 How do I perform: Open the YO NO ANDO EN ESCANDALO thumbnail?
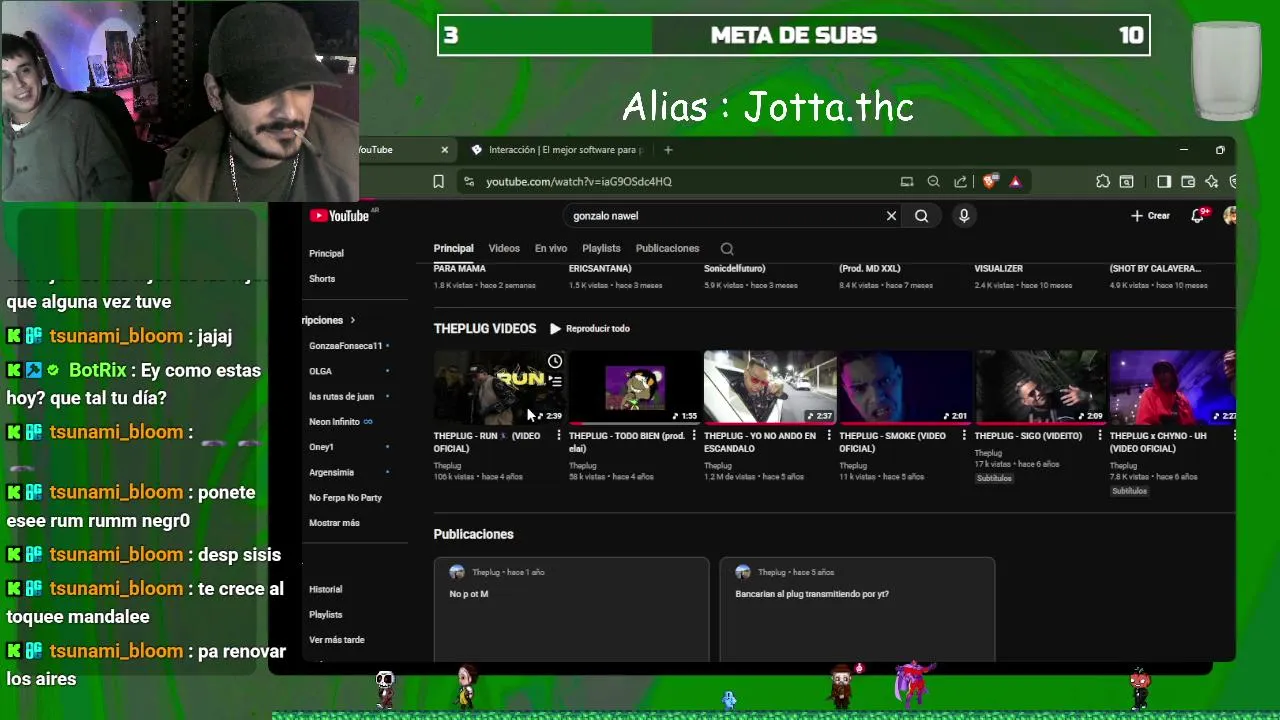coord(770,387)
